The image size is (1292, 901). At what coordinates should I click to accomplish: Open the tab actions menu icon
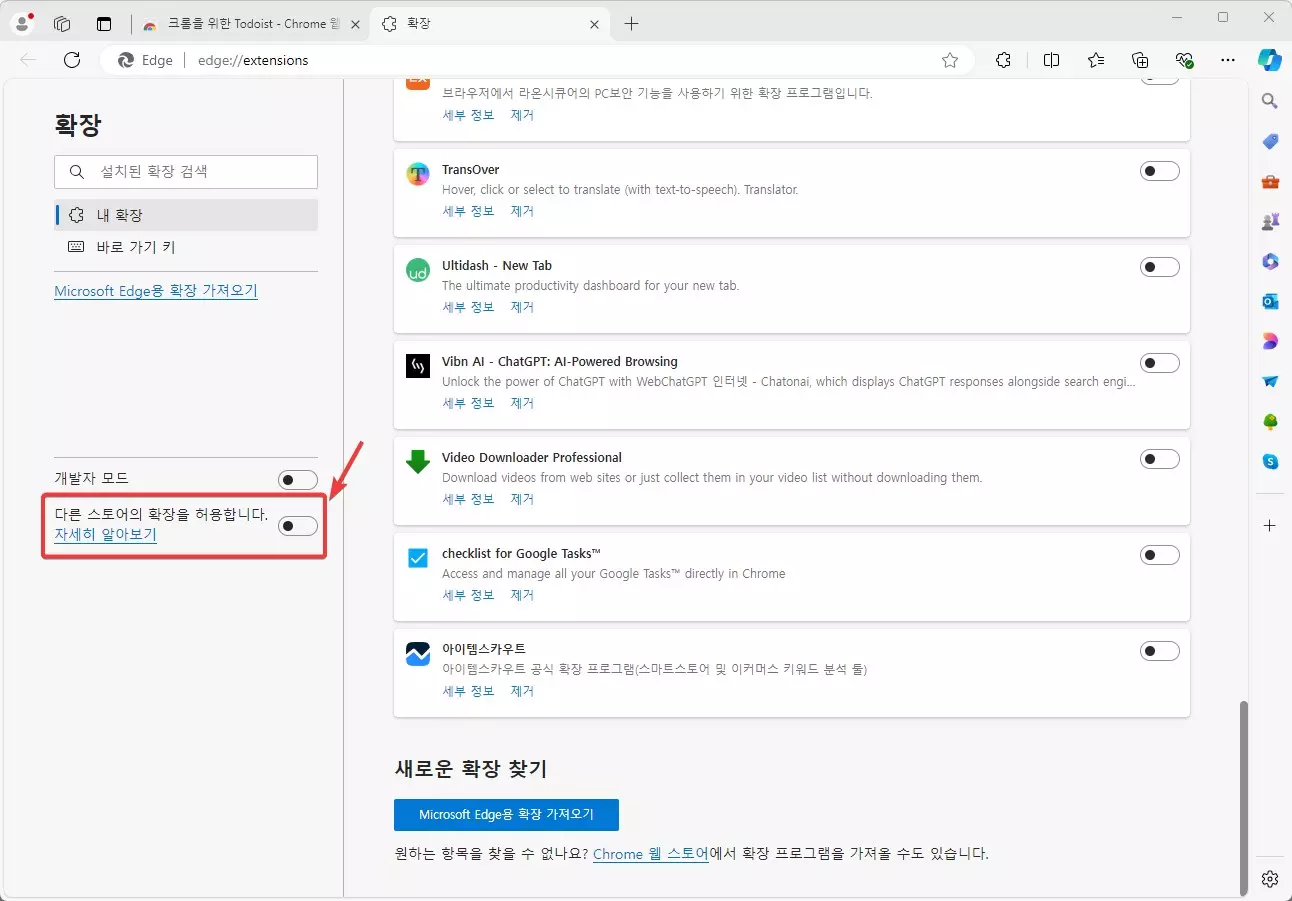click(x=104, y=24)
